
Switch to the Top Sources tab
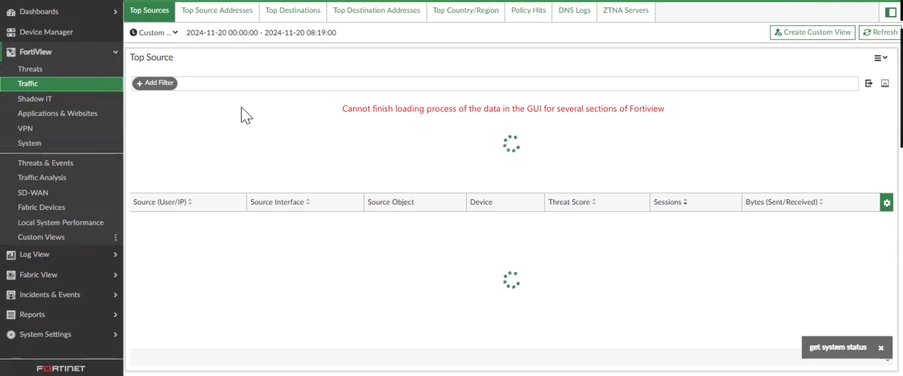(149, 10)
